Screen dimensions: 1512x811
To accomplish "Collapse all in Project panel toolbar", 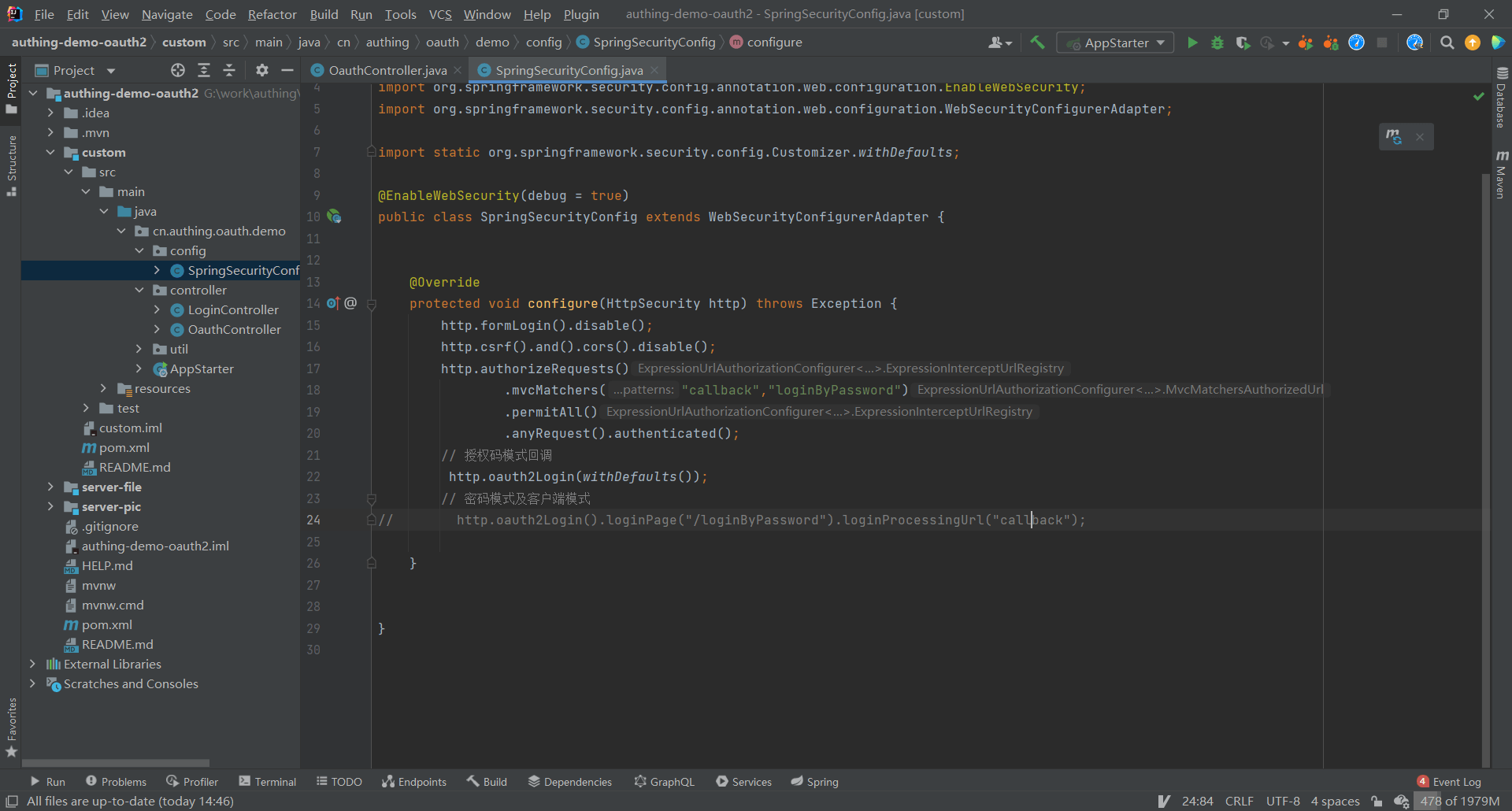I will click(x=229, y=70).
